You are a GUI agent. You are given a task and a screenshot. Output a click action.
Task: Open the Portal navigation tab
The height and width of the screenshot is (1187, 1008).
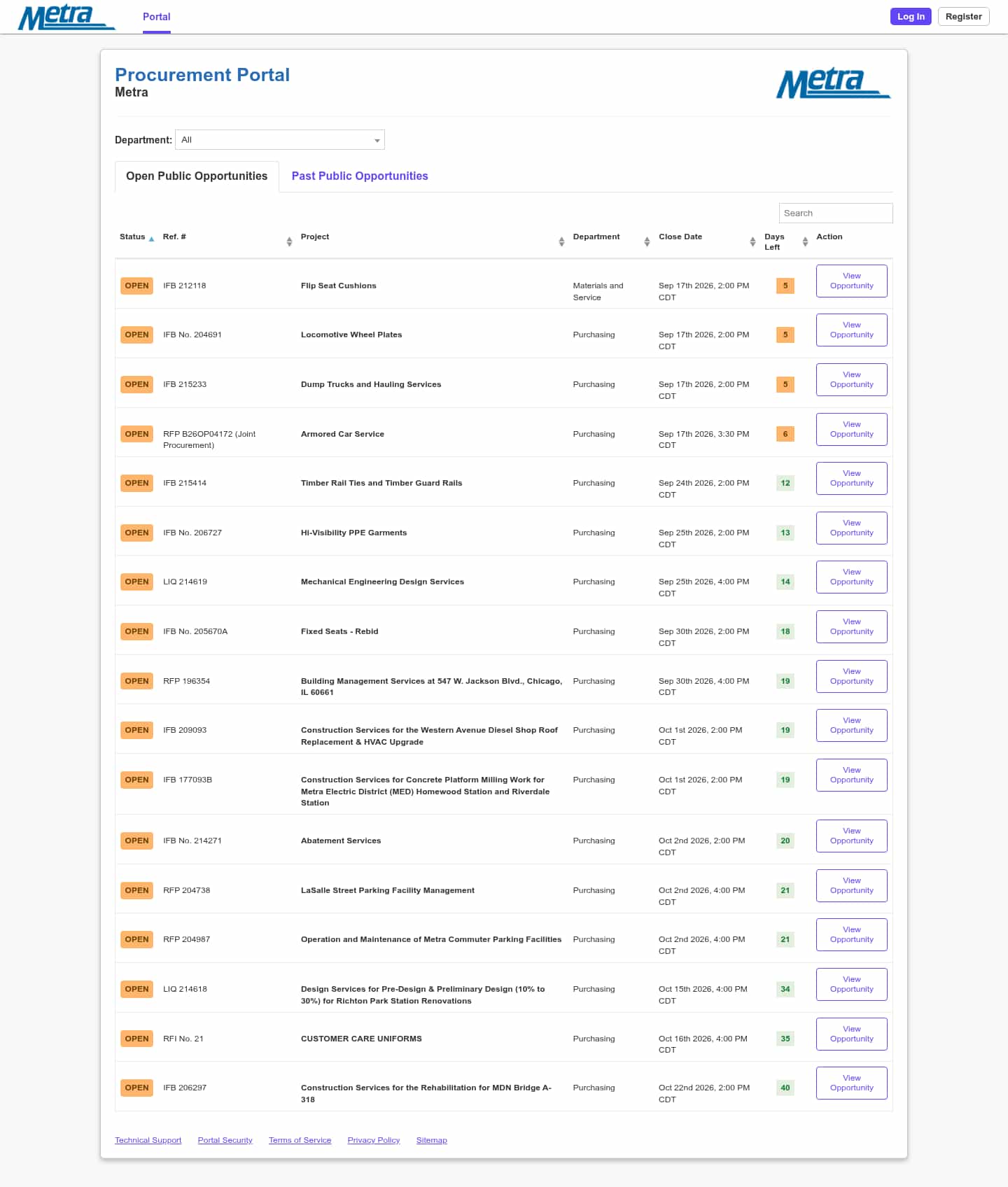click(x=157, y=17)
